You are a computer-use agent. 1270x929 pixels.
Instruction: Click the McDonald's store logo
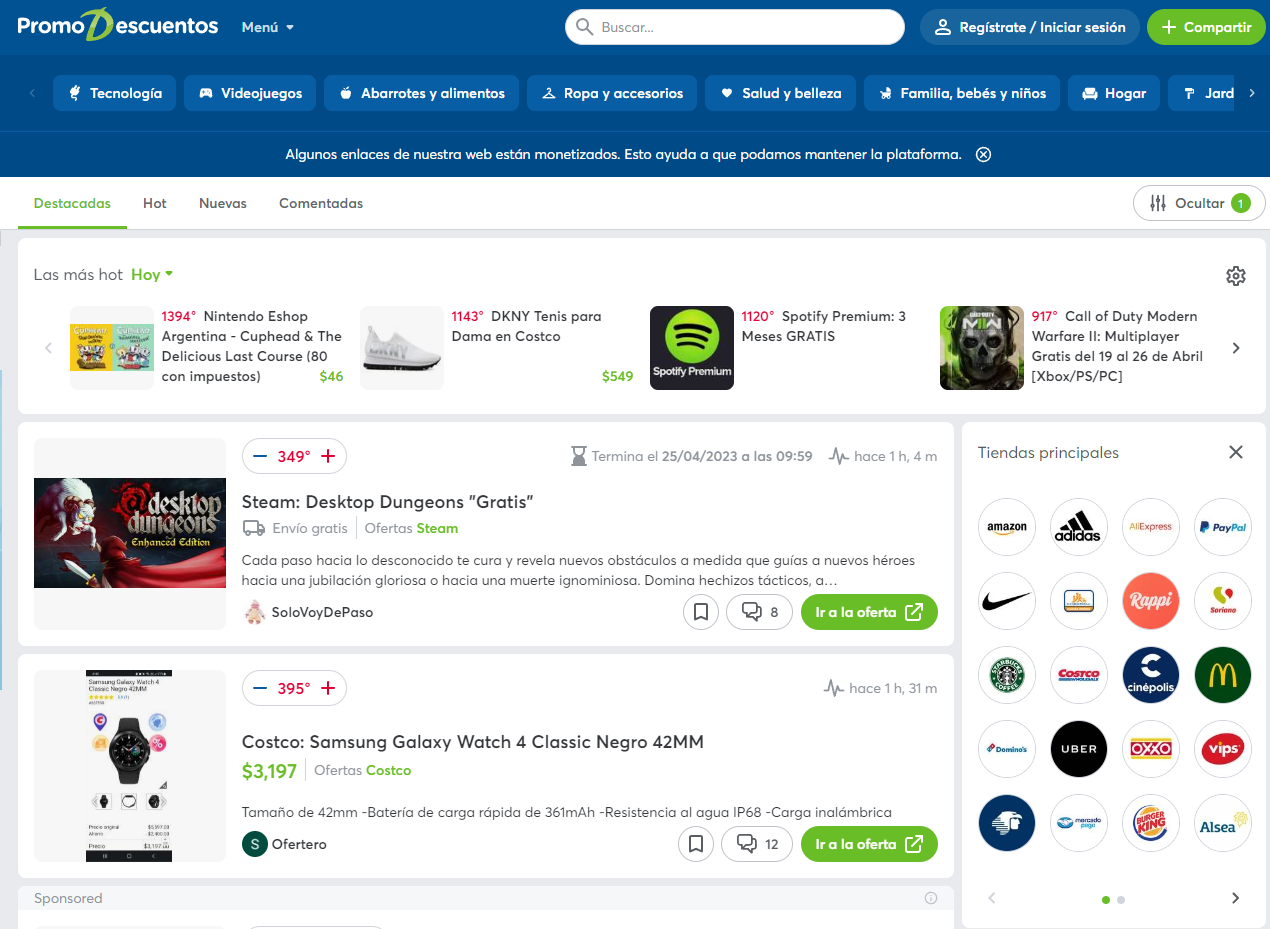[1222, 675]
